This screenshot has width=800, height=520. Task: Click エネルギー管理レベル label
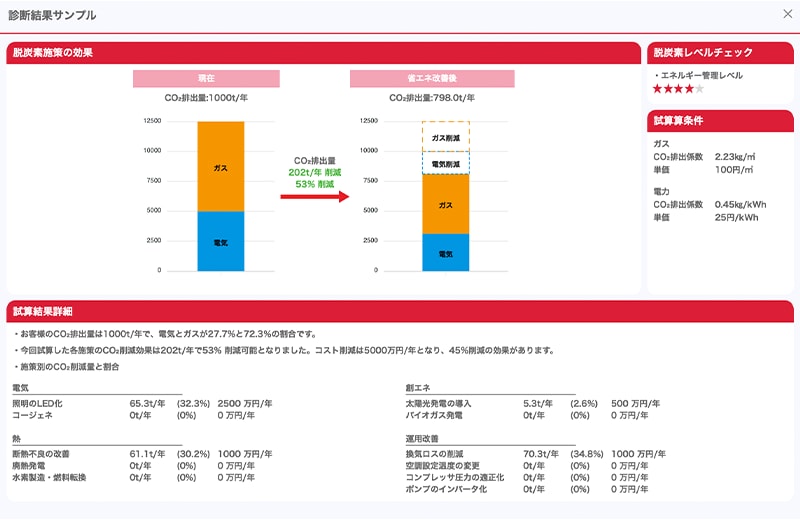tap(702, 76)
